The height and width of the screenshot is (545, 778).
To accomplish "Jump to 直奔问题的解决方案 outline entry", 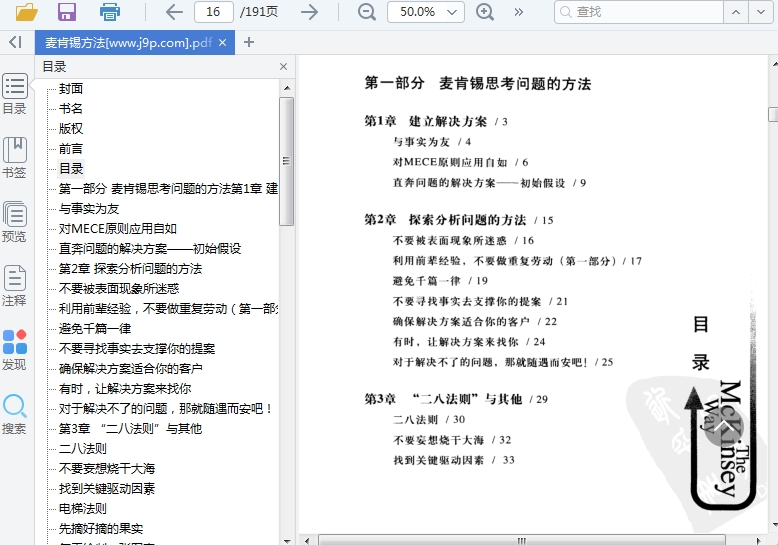I will pyautogui.click(x=150, y=248).
